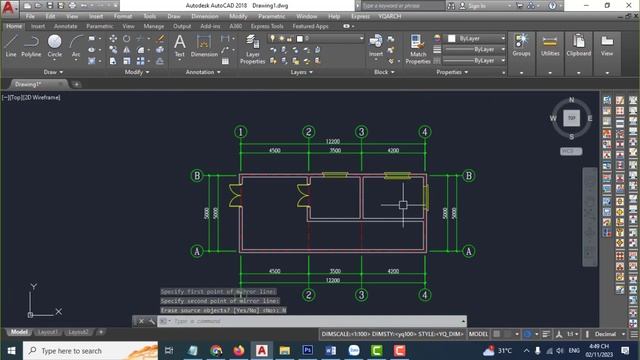The height and width of the screenshot is (360, 640).
Task: Click the Customization icon in status bar
Action: click(634, 334)
